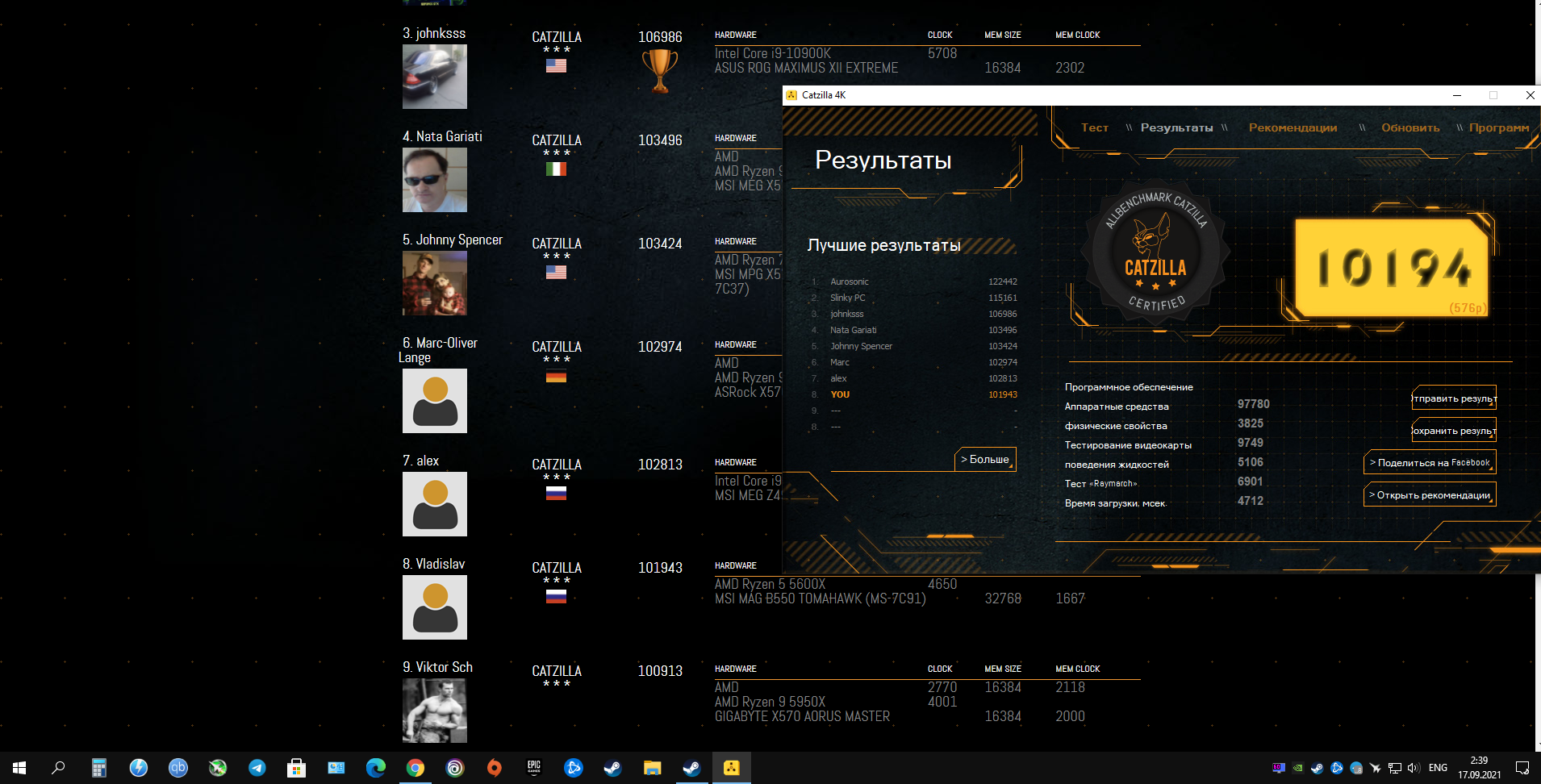Switch to the Тест tab in Catzilla

1095,127
